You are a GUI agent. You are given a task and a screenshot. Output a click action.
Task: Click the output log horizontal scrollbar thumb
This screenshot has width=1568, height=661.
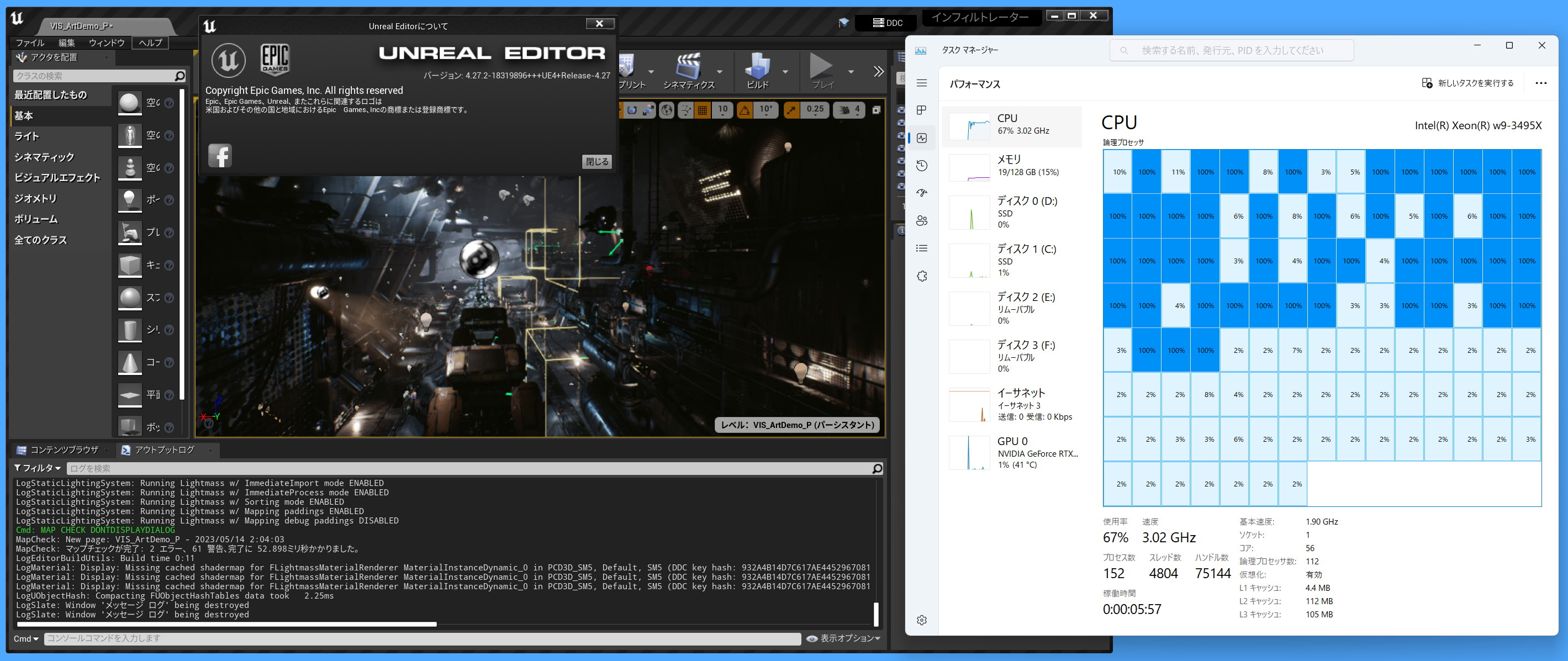(226, 625)
